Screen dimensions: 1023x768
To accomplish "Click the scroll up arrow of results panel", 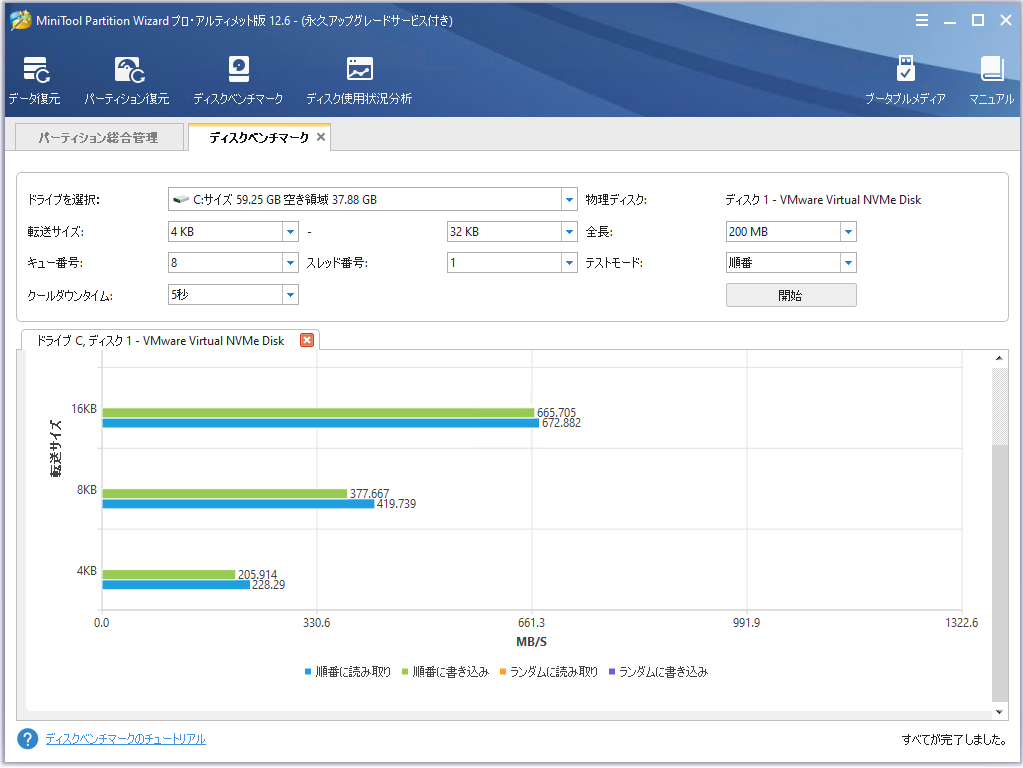I will 999,358.
